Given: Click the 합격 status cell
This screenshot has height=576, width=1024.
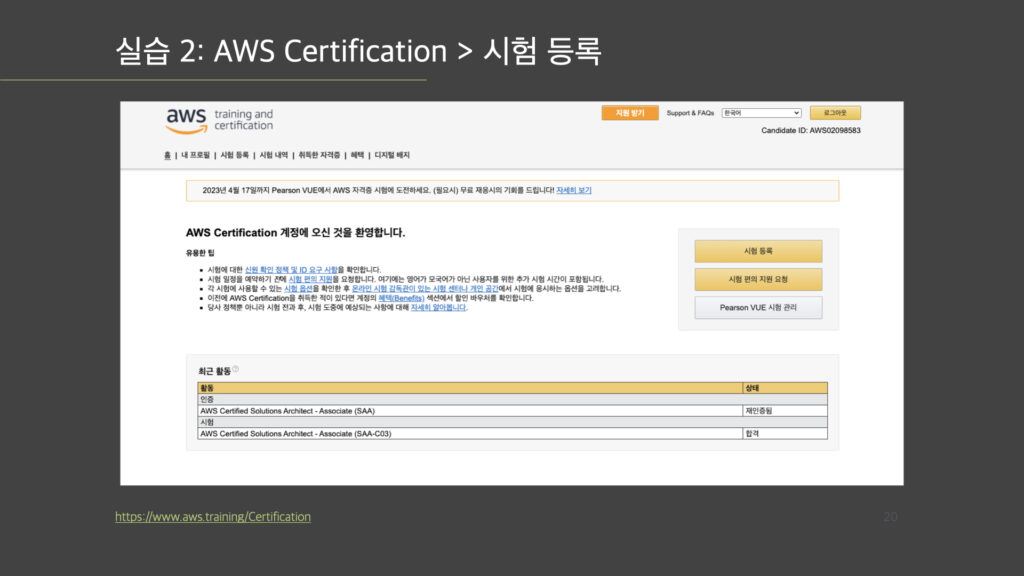Looking at the screenshot, I should (x=785, y=434).
